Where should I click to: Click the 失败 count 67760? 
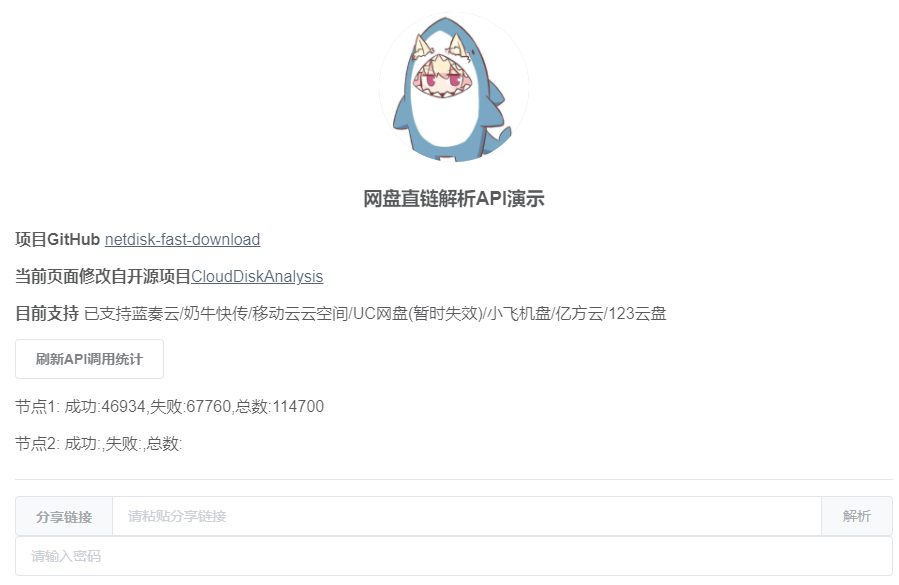209,407
